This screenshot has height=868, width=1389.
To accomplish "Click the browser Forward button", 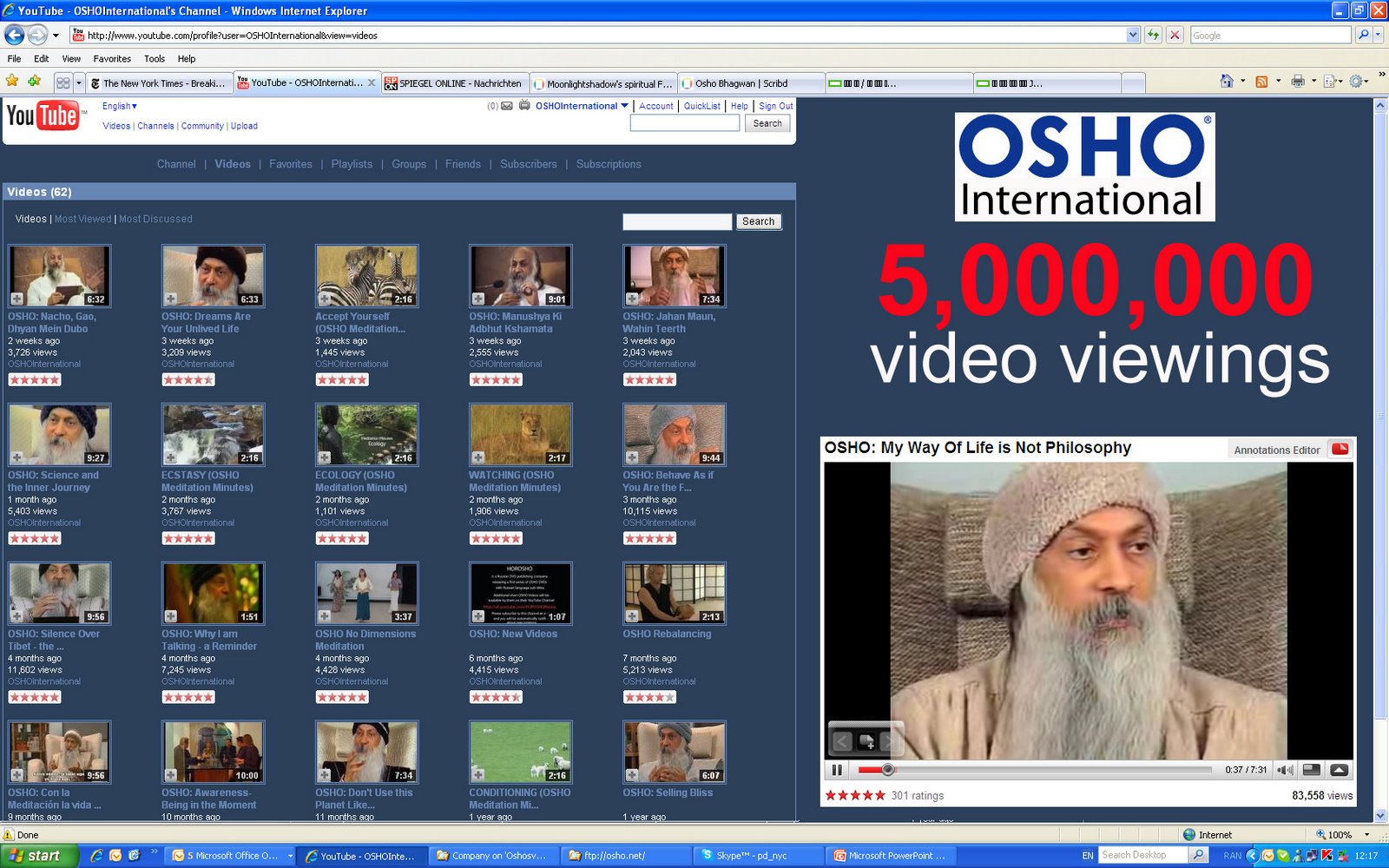I will point(37,35).
